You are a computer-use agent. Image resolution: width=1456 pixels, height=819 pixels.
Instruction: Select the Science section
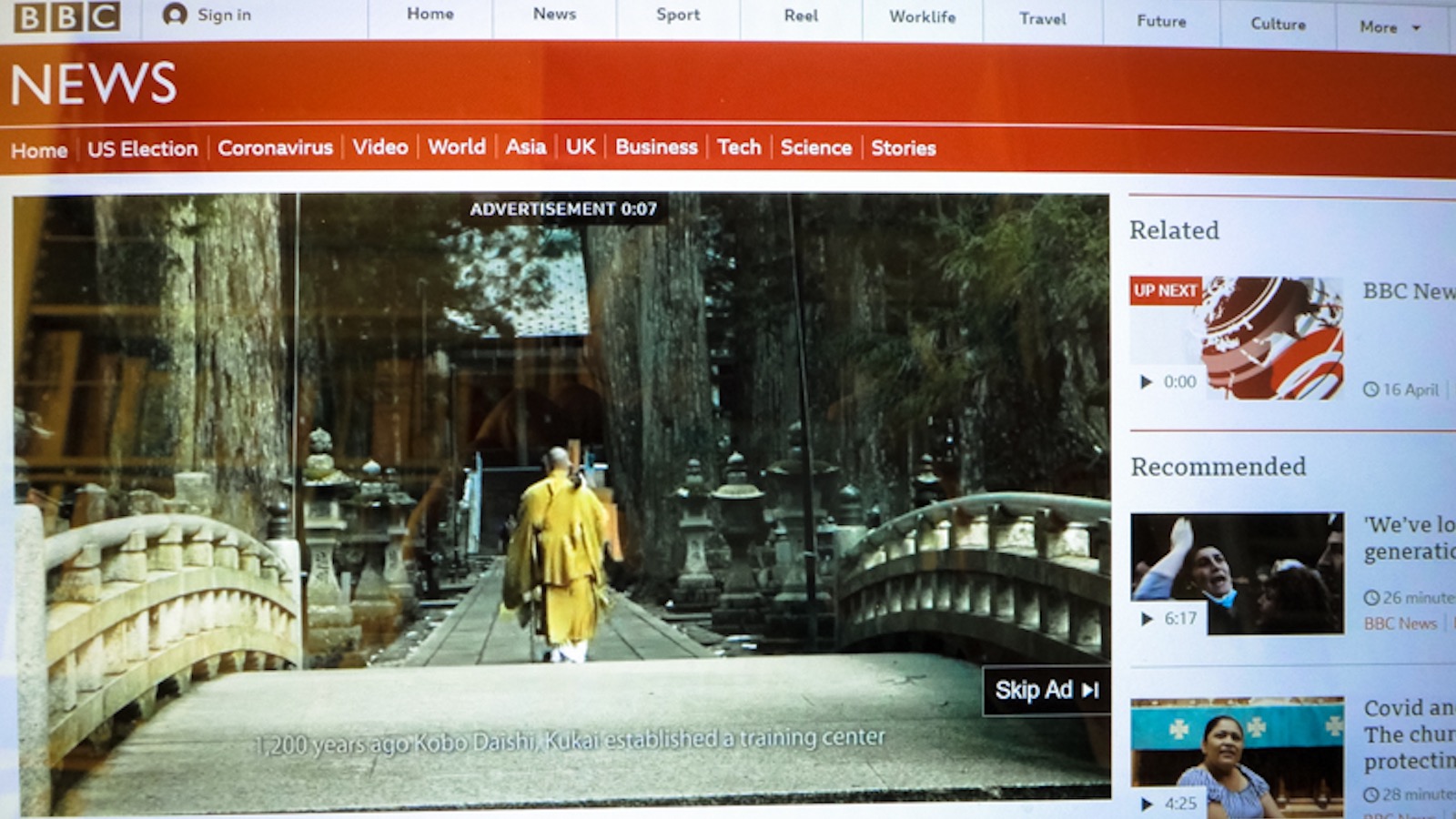(816, 147)
